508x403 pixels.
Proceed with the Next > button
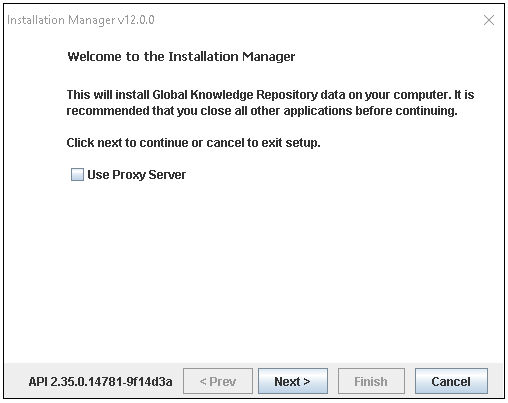coord(293,381)
